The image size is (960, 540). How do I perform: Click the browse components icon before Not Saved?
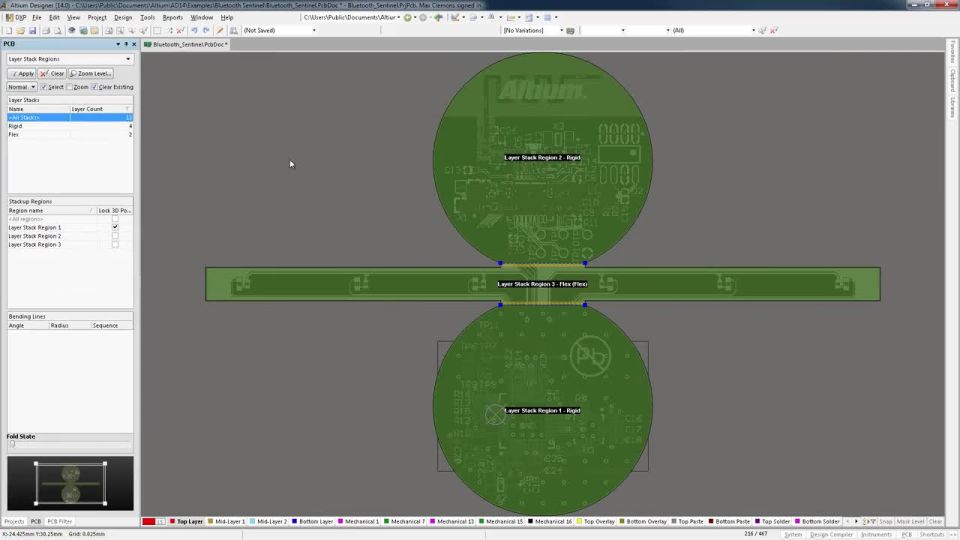point(234,30)
